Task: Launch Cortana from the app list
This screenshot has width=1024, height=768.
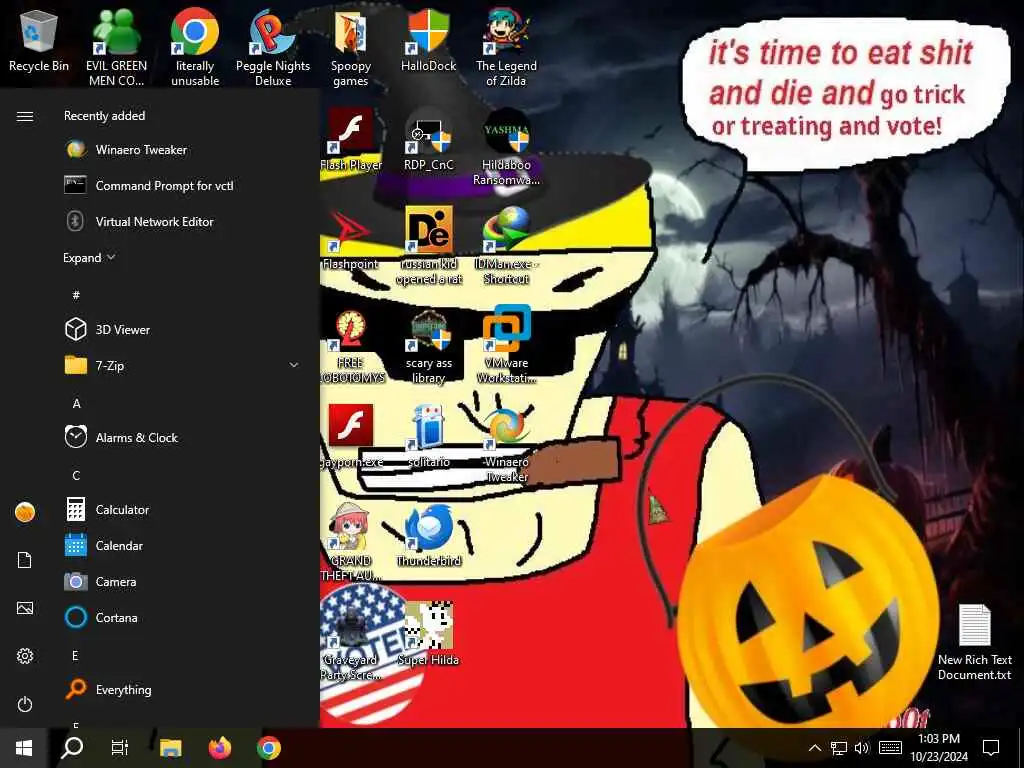Action: 182,617
